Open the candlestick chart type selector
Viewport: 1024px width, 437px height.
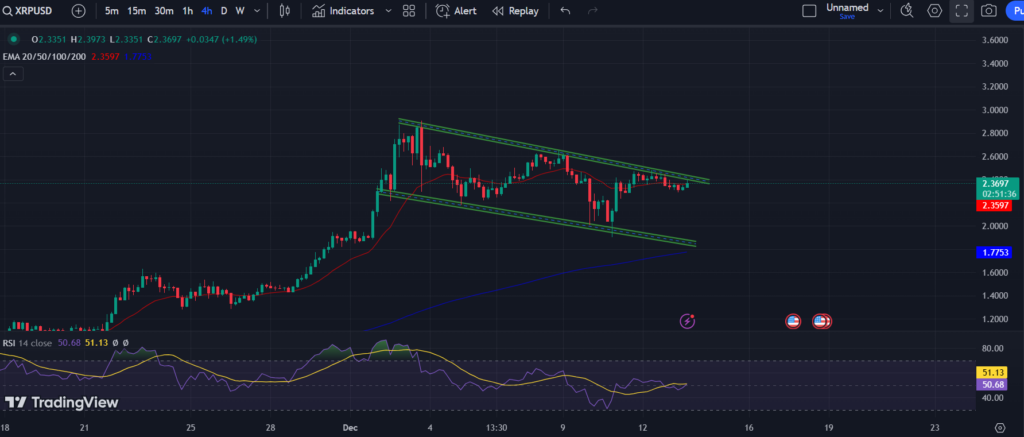(x=284, y=11)
